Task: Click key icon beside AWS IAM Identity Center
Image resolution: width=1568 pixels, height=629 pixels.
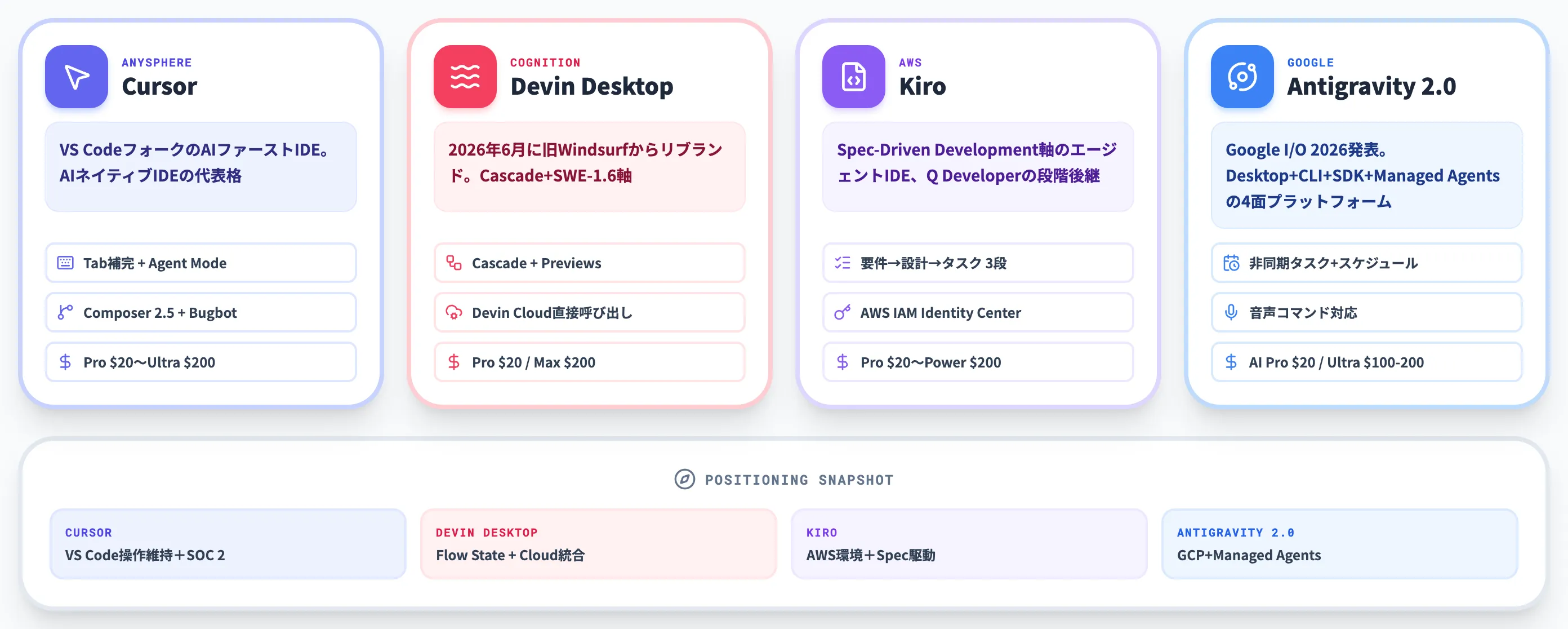Action: click(x=843, y=312)
